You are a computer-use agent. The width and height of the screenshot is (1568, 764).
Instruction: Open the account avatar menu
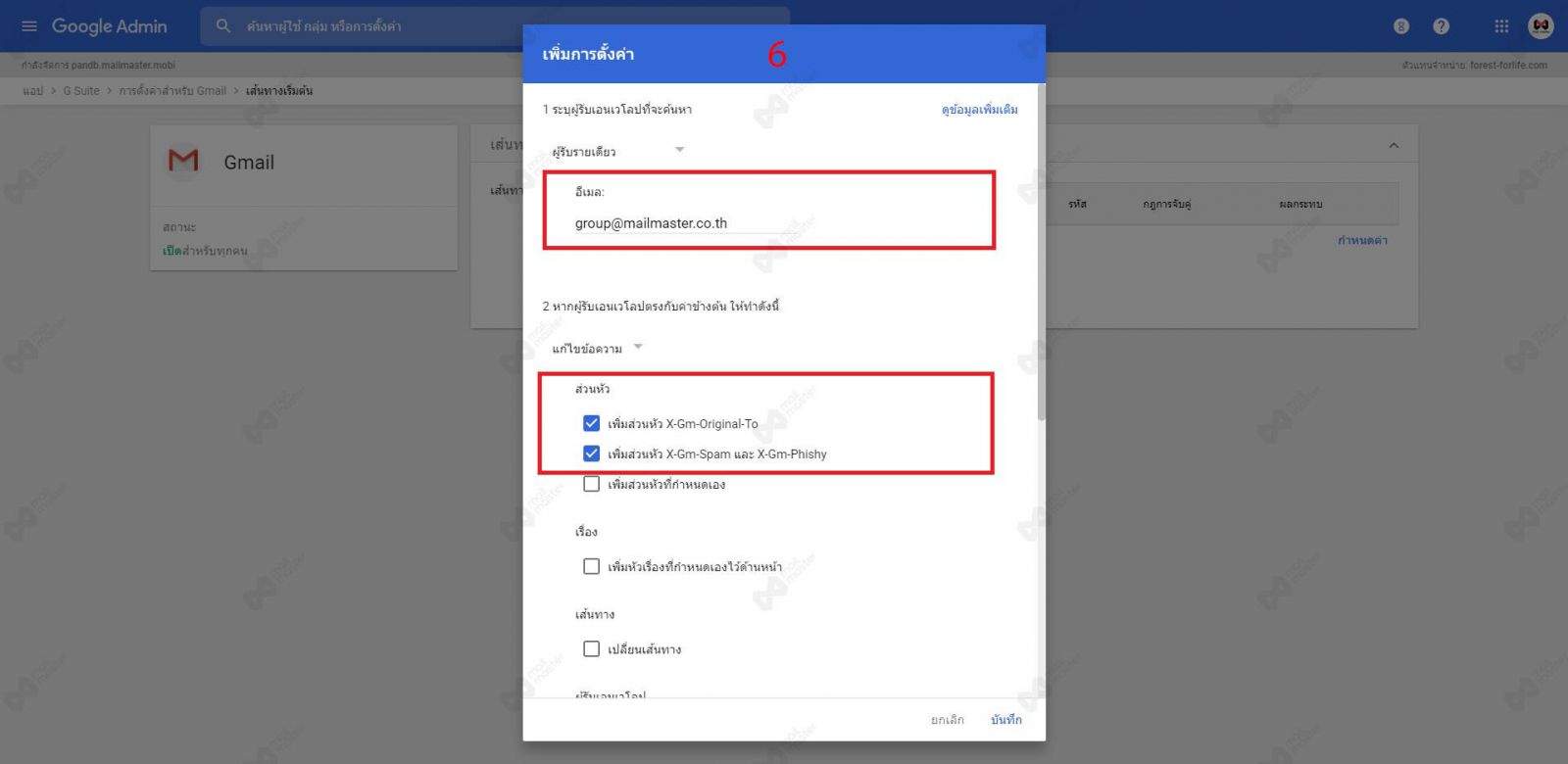click(1541, 26)
